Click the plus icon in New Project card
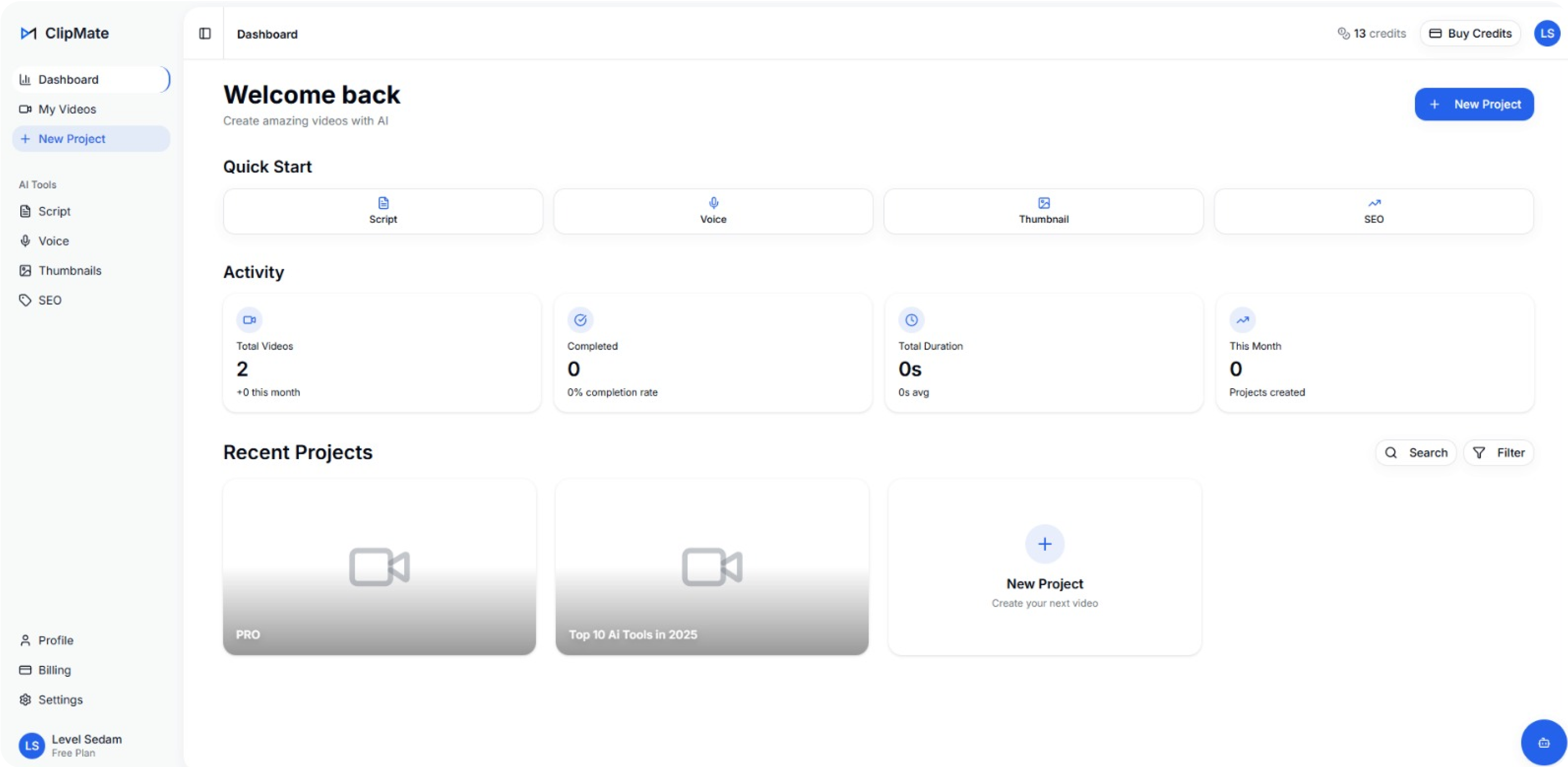 pos(1045,543)
